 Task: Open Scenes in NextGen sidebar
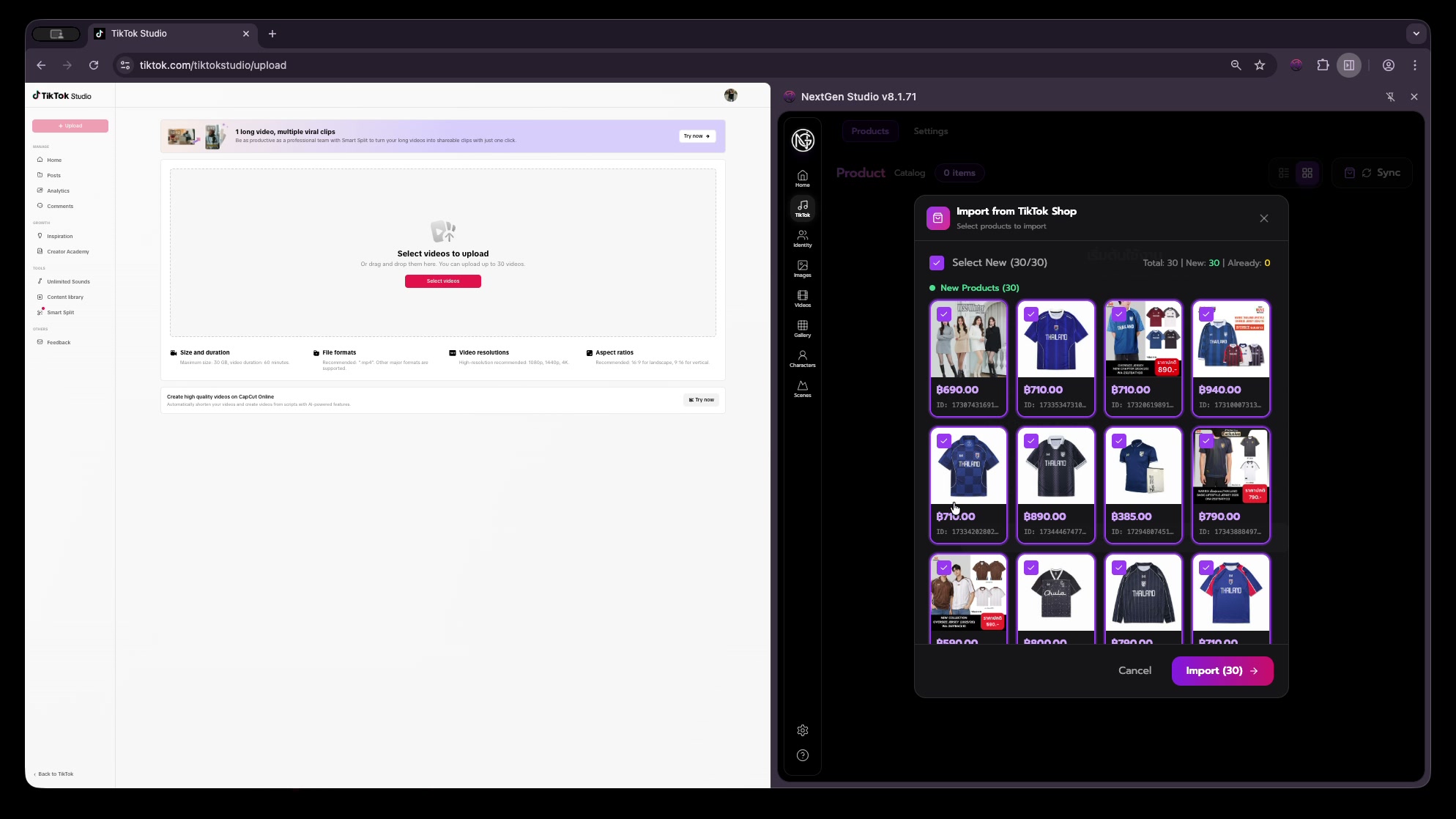click(x=803, y=389)
